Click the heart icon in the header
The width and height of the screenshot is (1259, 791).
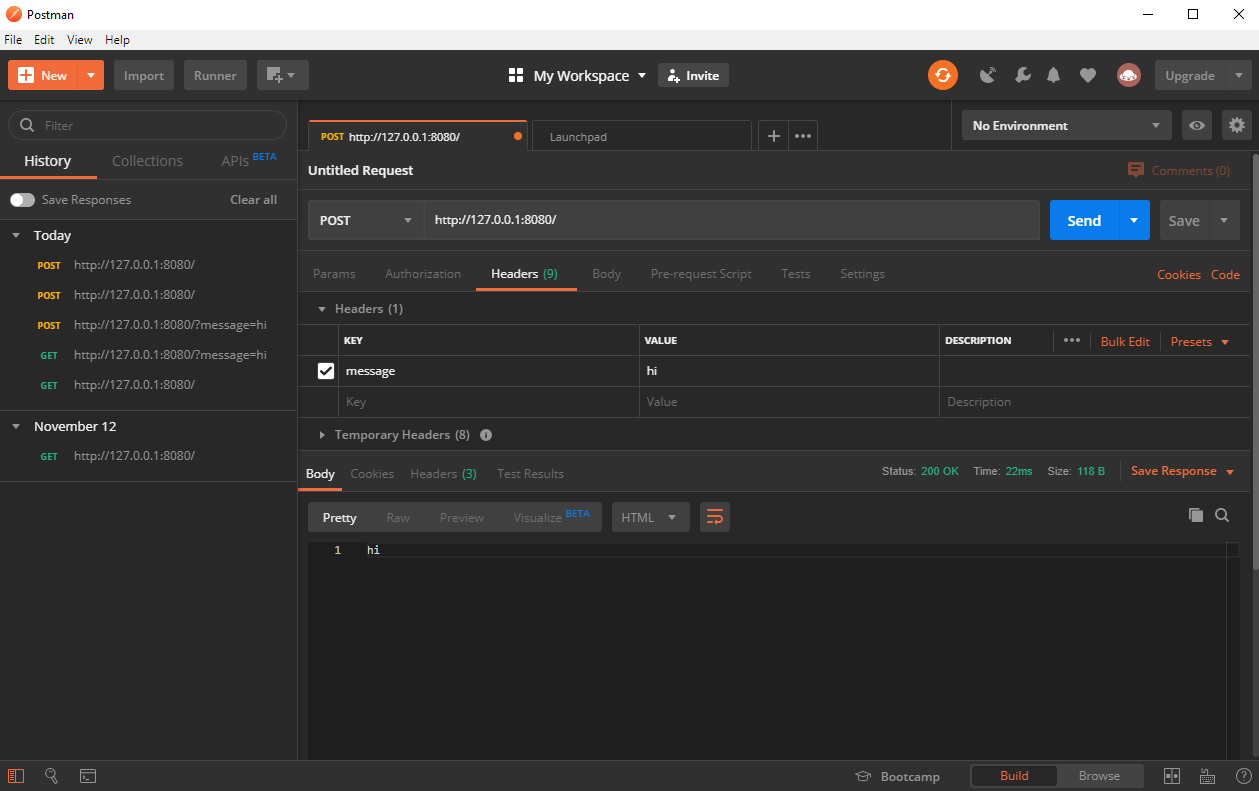point(1088,75)
